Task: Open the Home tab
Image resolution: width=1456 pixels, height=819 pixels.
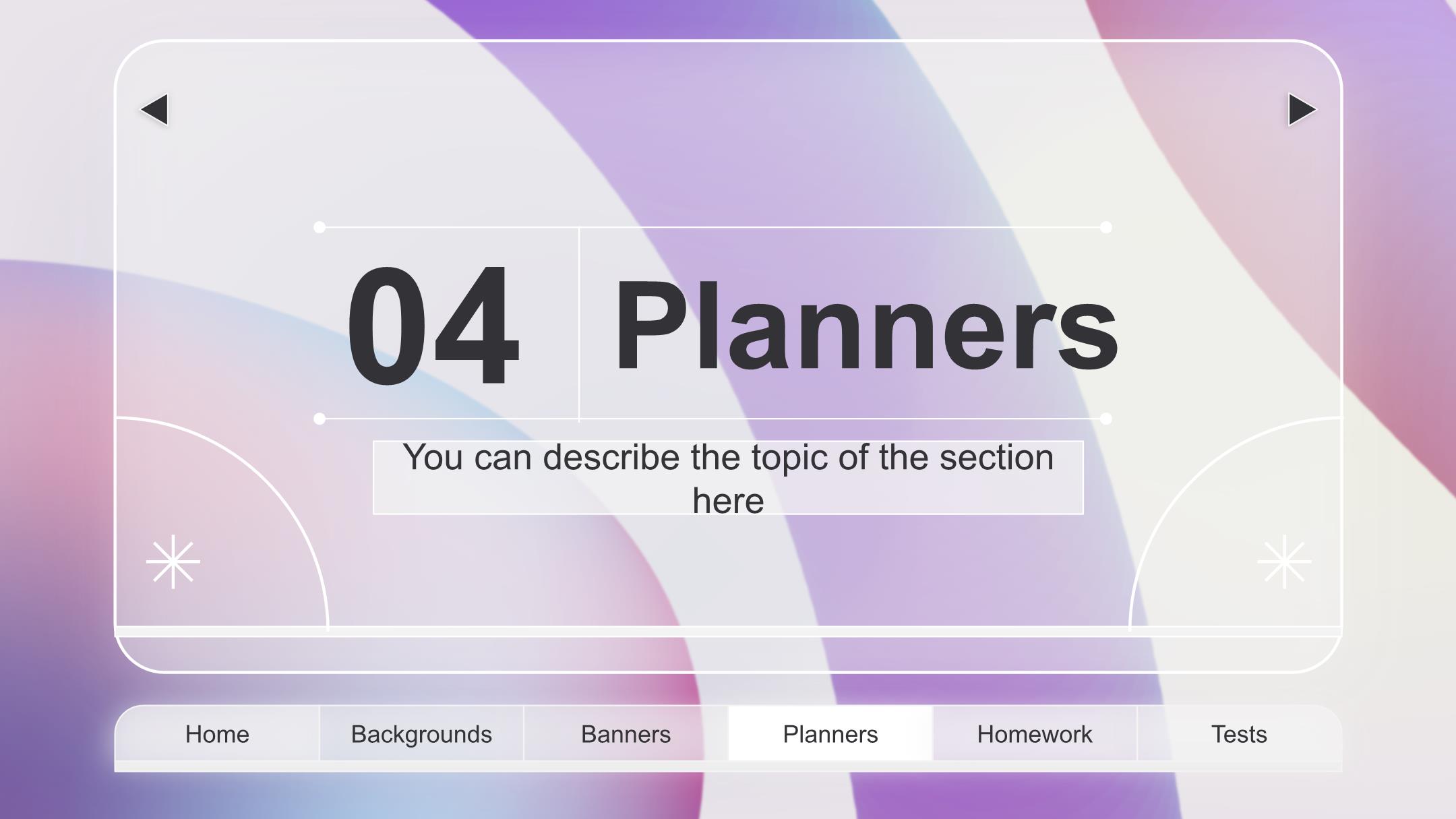Action: 217,733
